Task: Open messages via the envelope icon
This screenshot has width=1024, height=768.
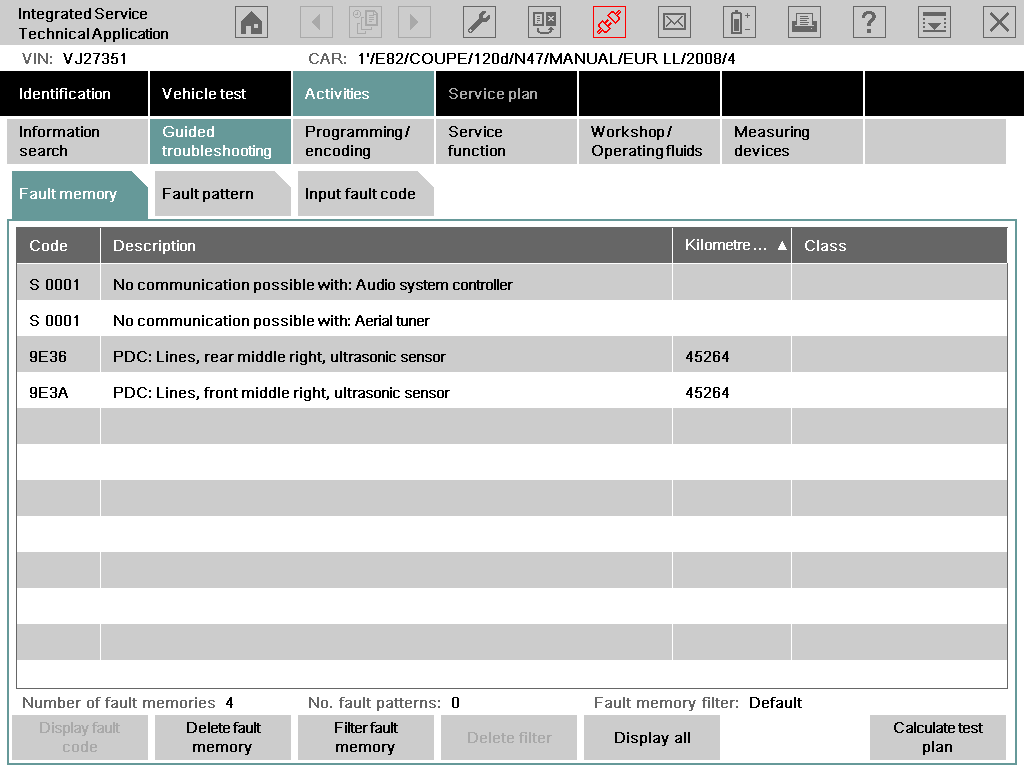Action: pyautogui.click(x=673, y=21)
